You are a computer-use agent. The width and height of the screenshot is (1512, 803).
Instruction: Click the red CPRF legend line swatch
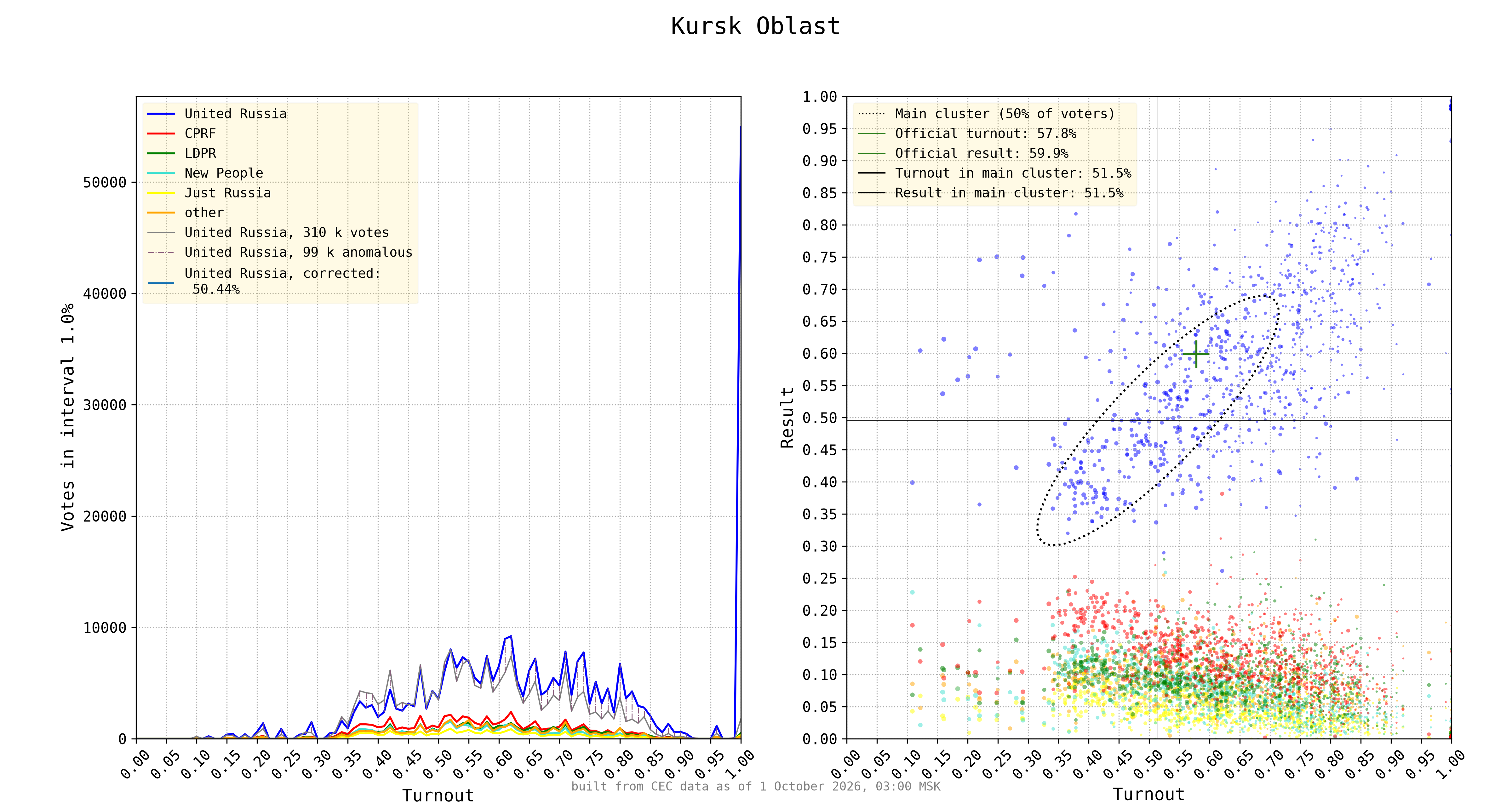tap(161, 134)
